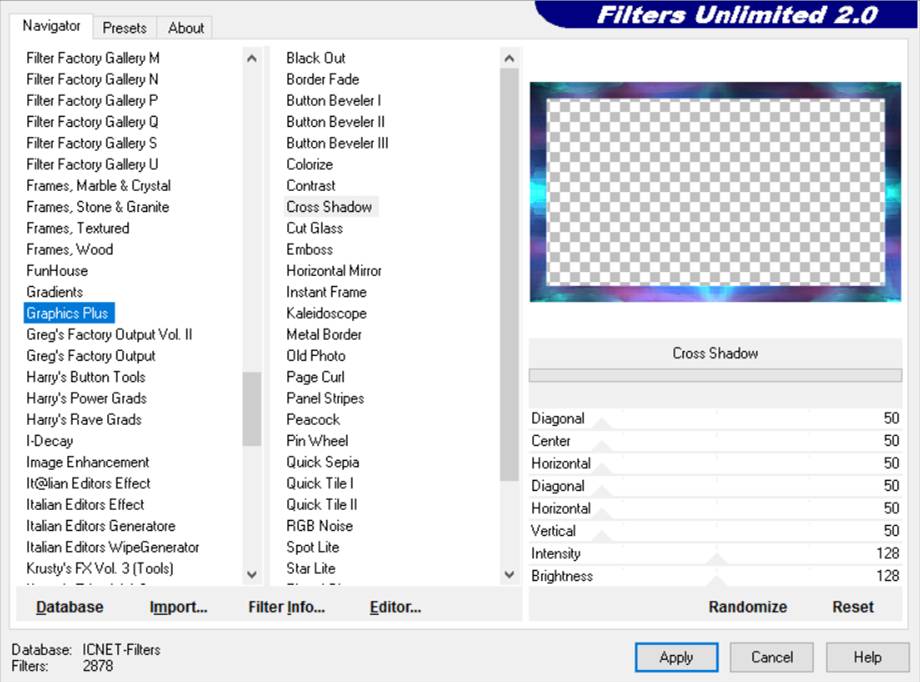The width and height of the screenshot is (920, 682).
Task: Choose Horizontal Mirror filter
Action: tap(334, 271)
